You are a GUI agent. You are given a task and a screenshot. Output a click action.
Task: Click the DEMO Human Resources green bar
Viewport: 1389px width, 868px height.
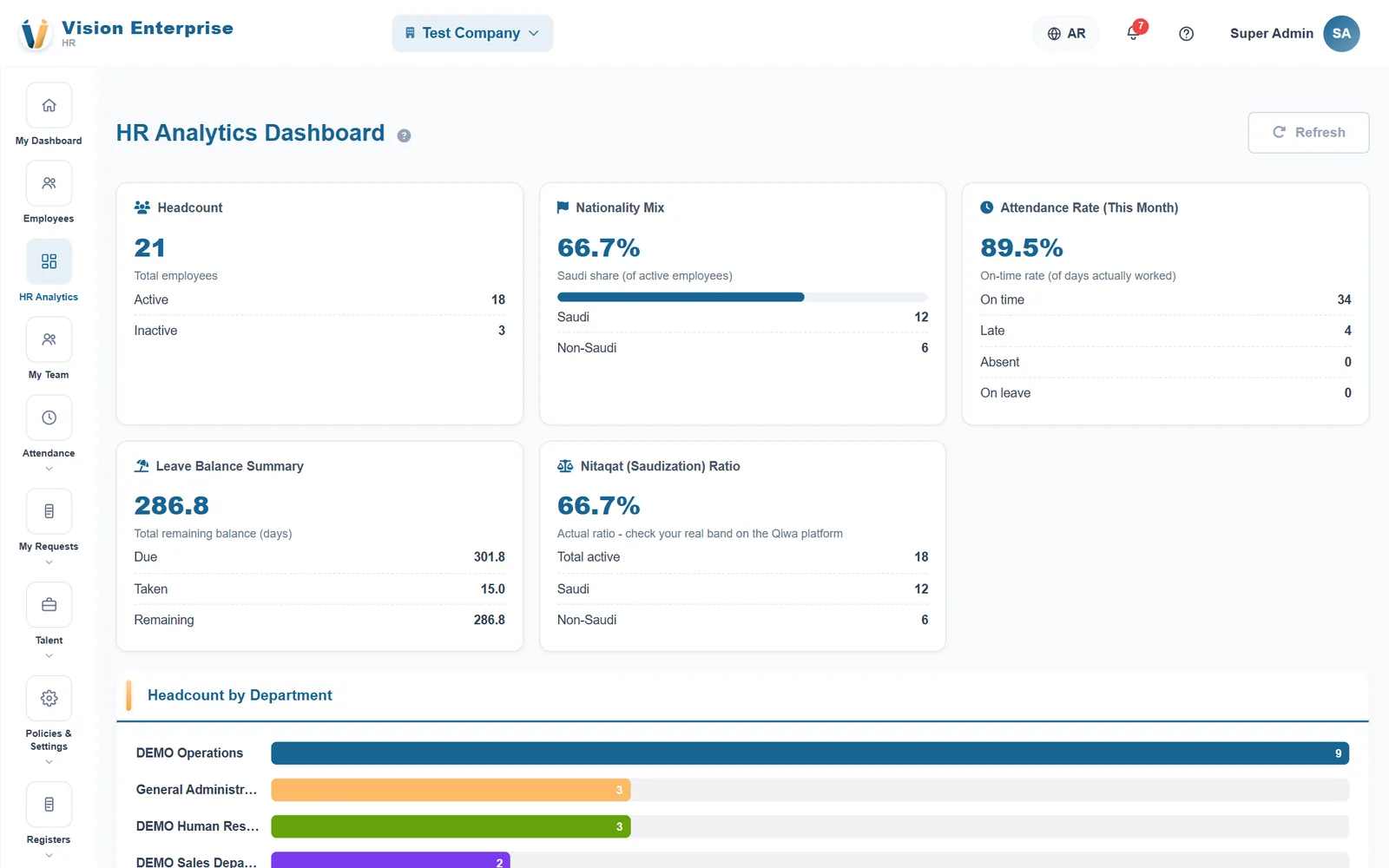coord(451,826)
